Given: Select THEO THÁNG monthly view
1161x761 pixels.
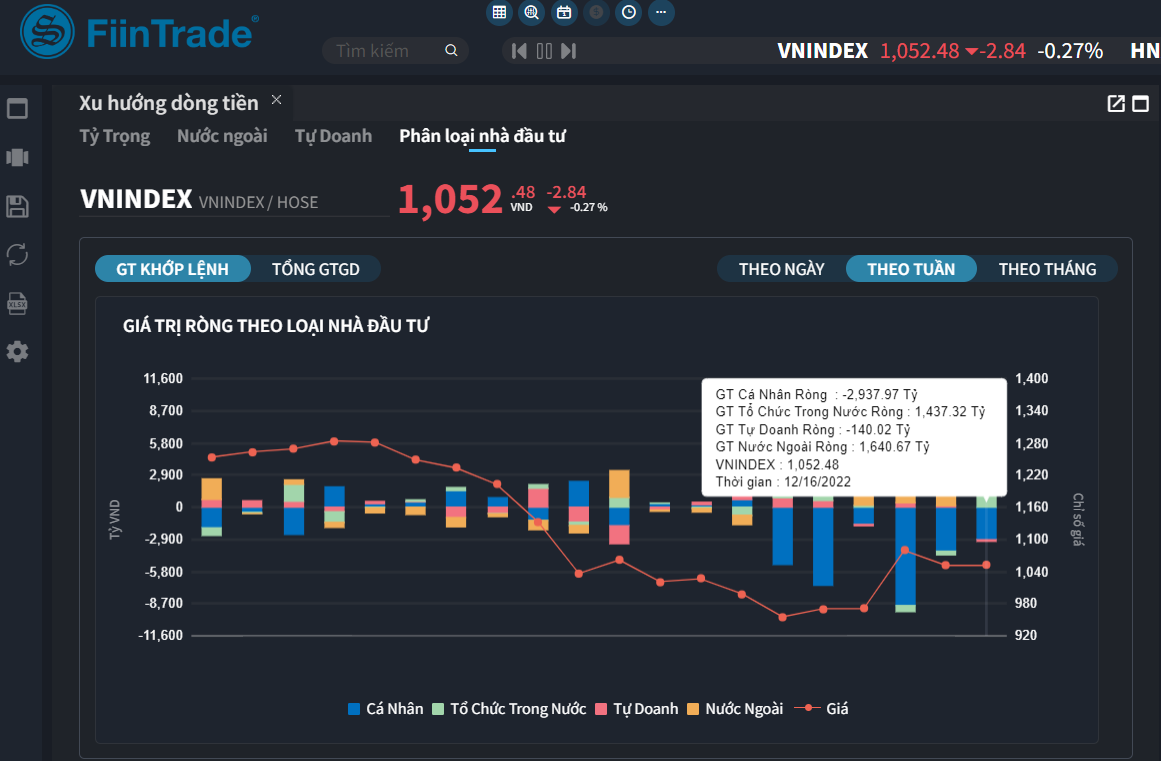Looking at the screenshot, I should coord(1047,269).
